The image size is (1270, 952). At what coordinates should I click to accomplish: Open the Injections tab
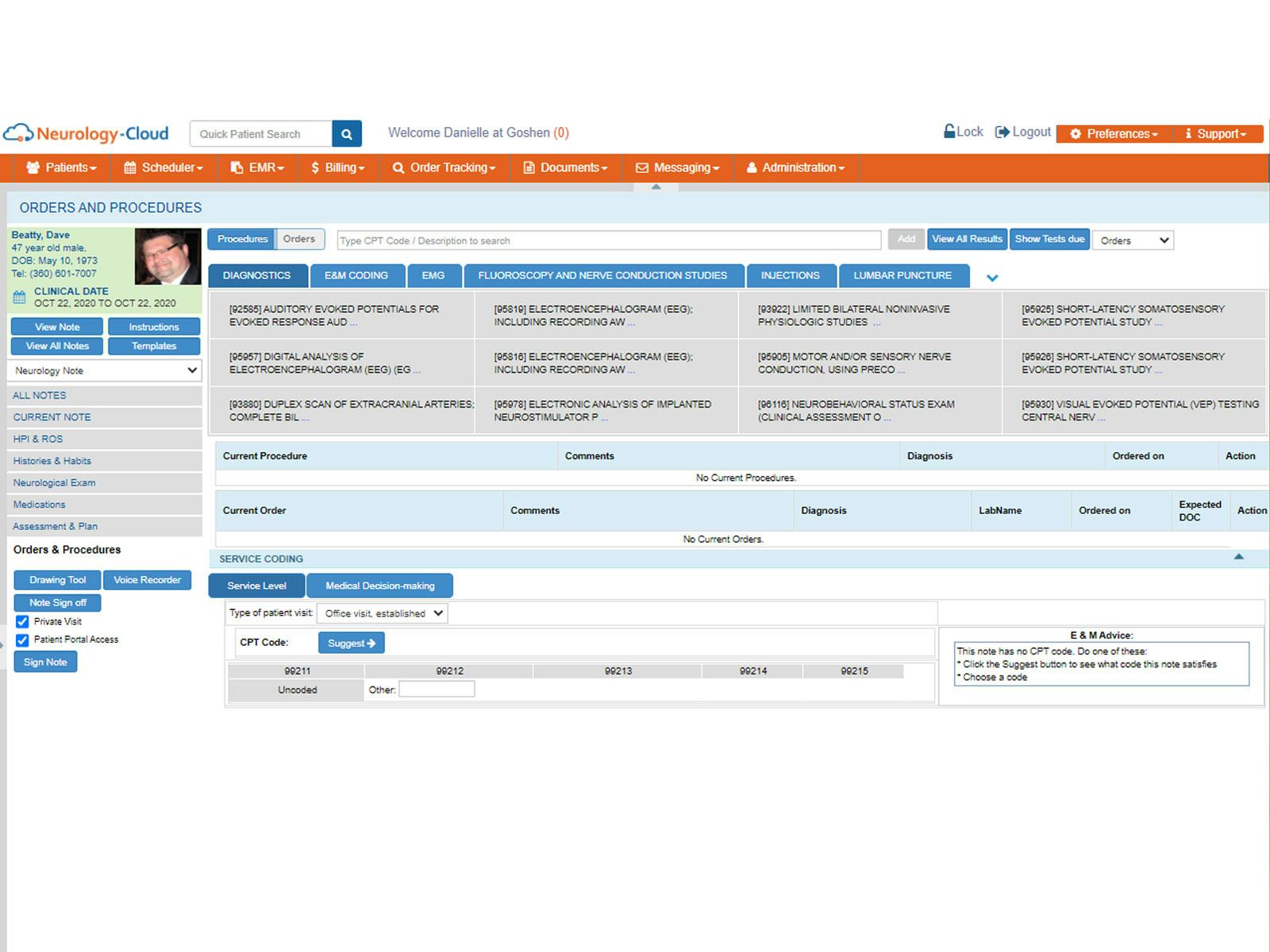coord(791,275)
